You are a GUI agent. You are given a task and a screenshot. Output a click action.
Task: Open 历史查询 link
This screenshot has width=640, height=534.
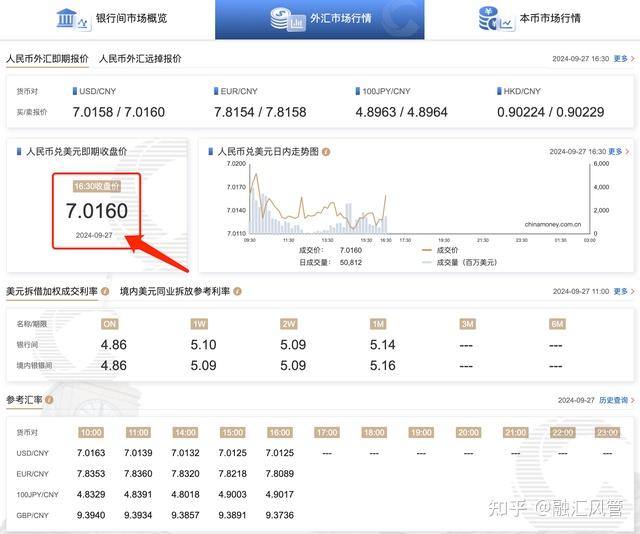(616, 400)
